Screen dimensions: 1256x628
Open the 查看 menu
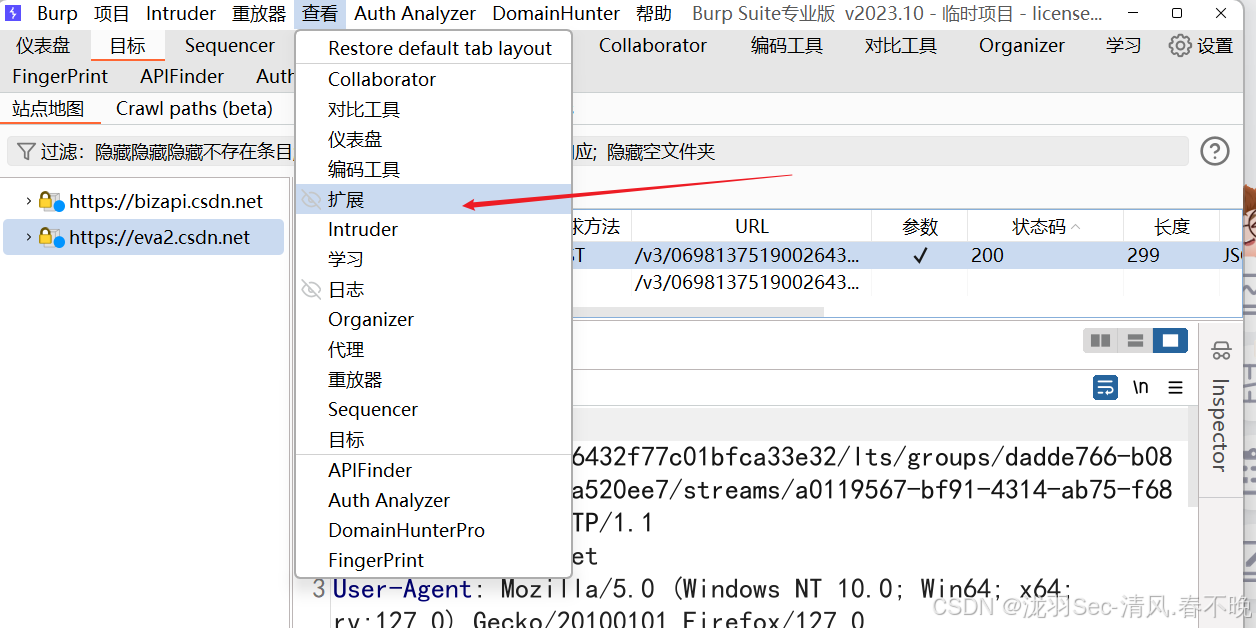pyautogui.click(x=320, y=14)
